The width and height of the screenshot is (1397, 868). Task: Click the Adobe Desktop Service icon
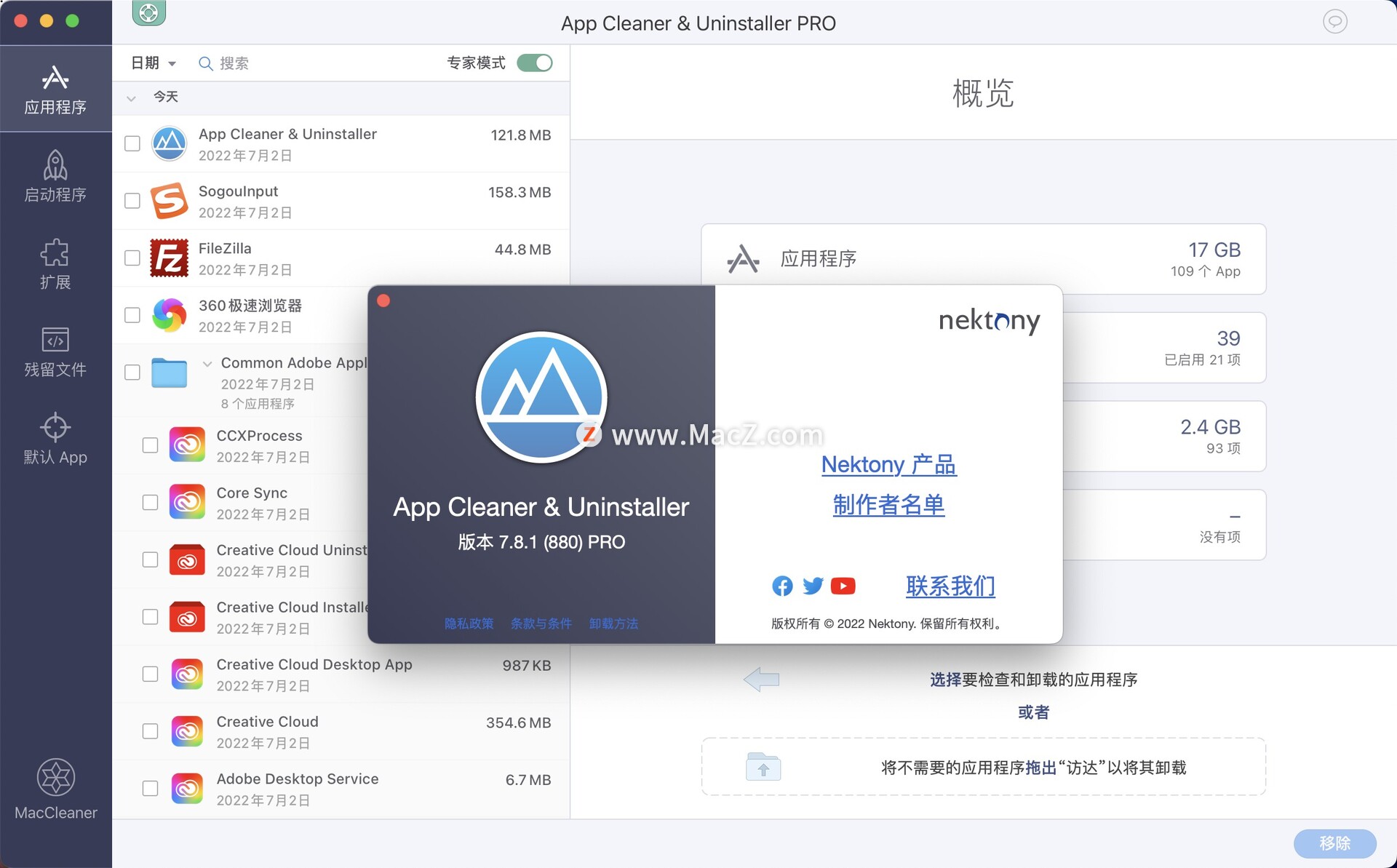pyautogui.click(x=187, y=789)
